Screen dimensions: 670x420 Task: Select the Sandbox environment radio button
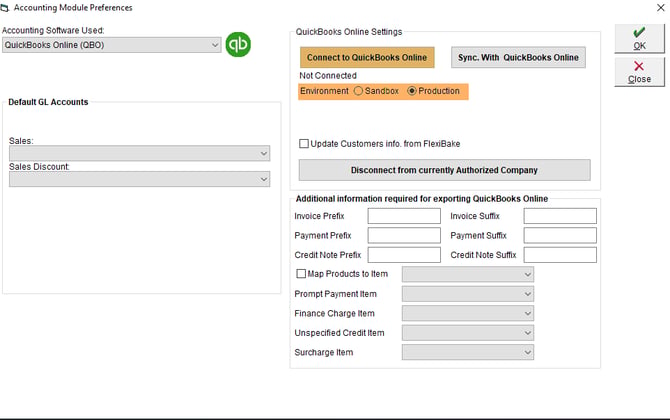tap(359, 91)
